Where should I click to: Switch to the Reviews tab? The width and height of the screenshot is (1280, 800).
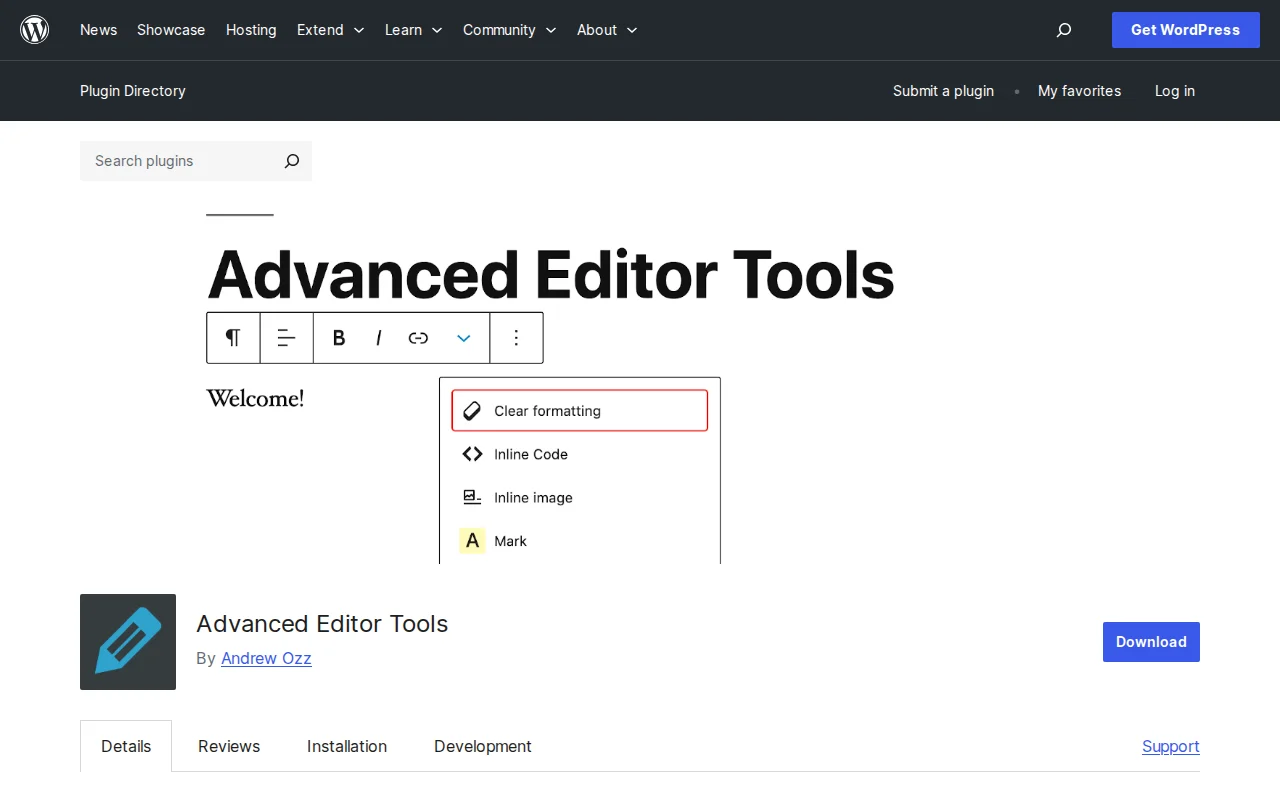pyautogui.click(x=228, y=746)
